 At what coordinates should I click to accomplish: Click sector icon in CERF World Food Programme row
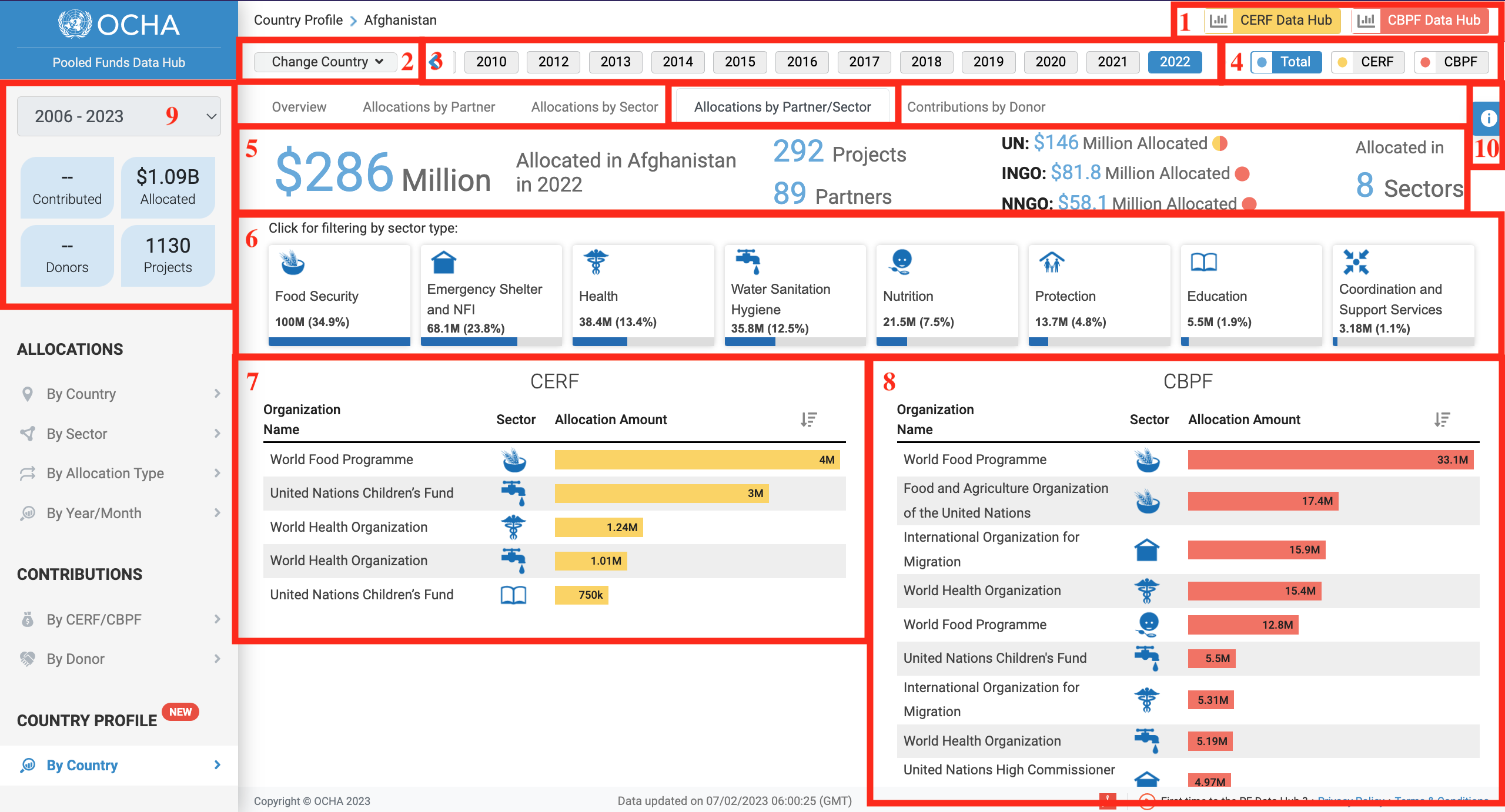[x=514, y=460]
